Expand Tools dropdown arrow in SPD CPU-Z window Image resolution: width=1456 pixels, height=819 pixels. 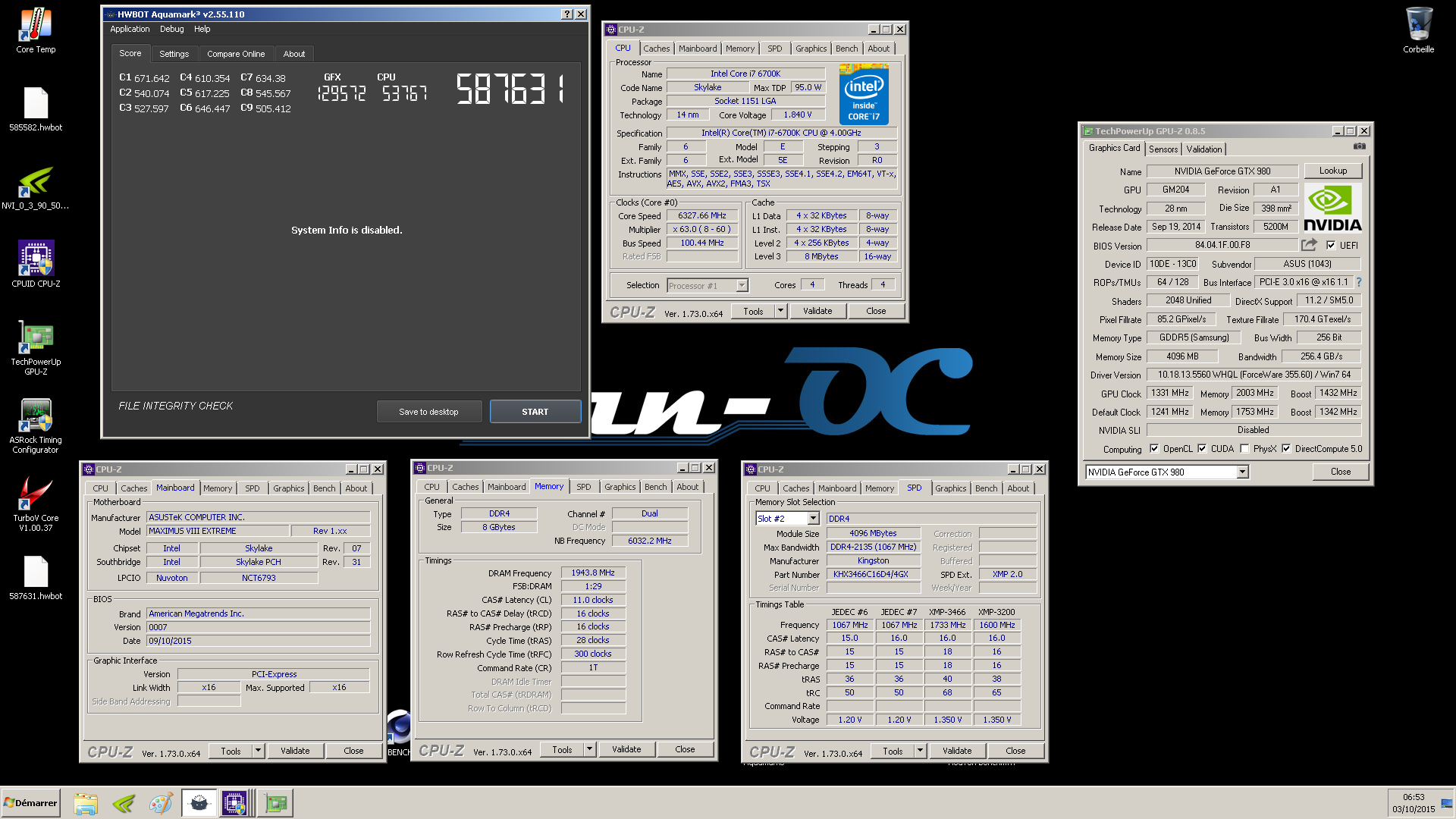(x=920, y=751)
